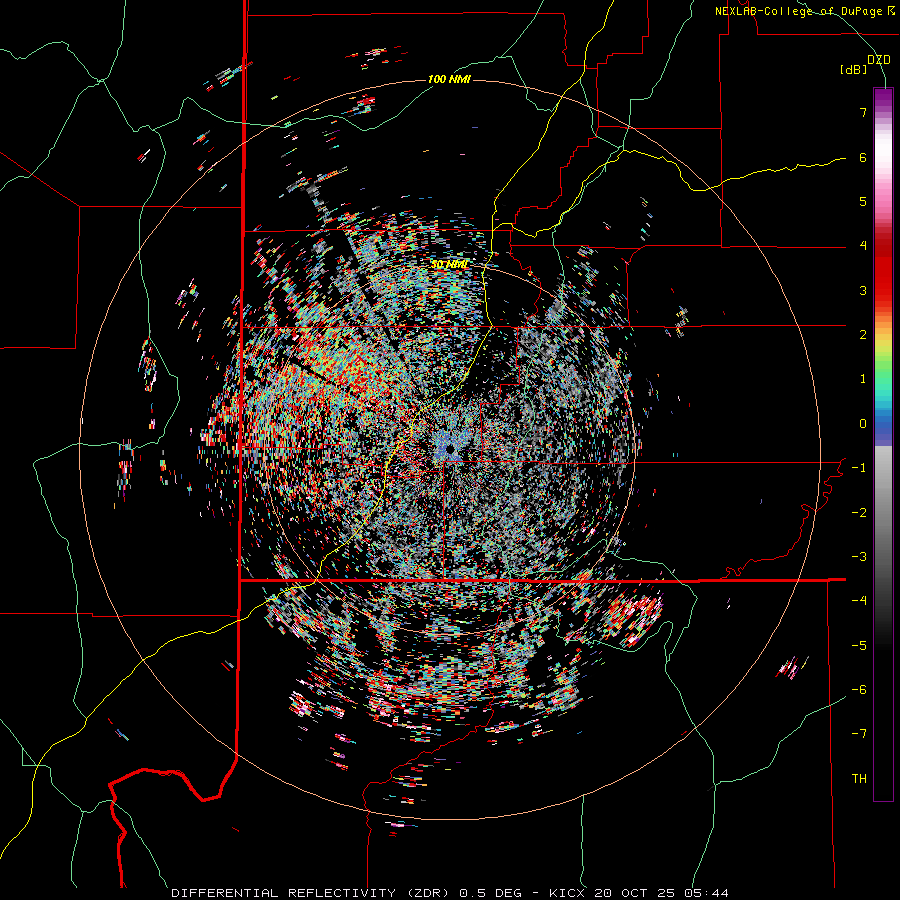Image resolution: width=900 pixels, height=900 pixels.
Task: Click the -6 dB value on scale
Action: tap(859, 690)
